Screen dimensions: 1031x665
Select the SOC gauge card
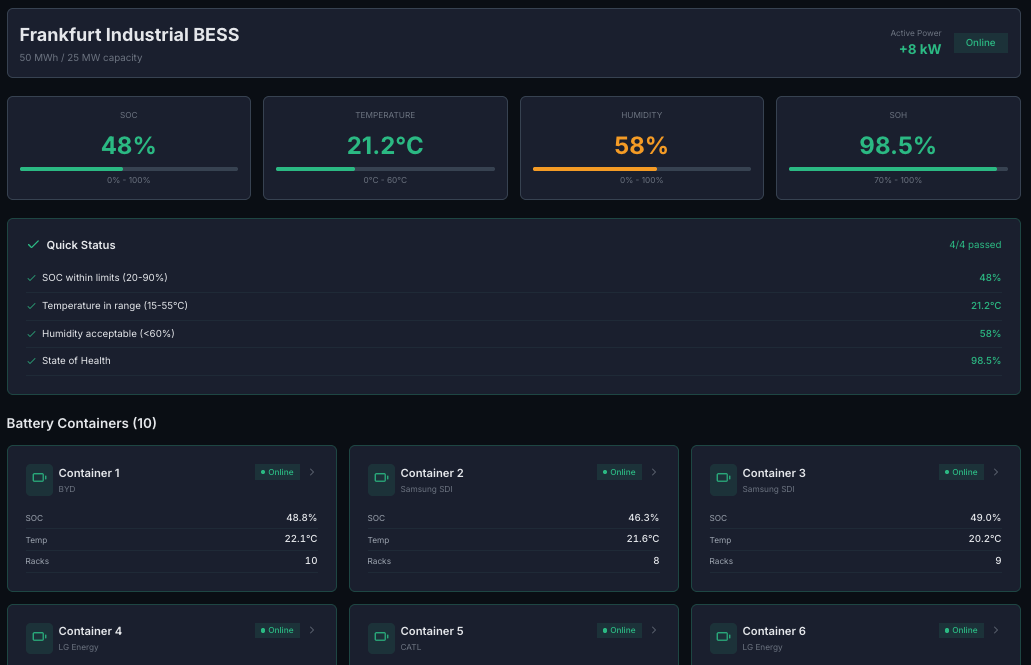(x=128, y=147)
